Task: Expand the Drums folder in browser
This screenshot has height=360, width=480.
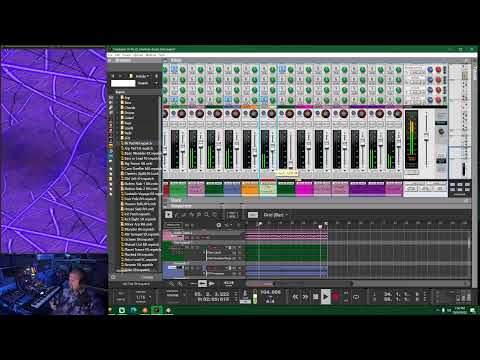Action: [117, 113]
